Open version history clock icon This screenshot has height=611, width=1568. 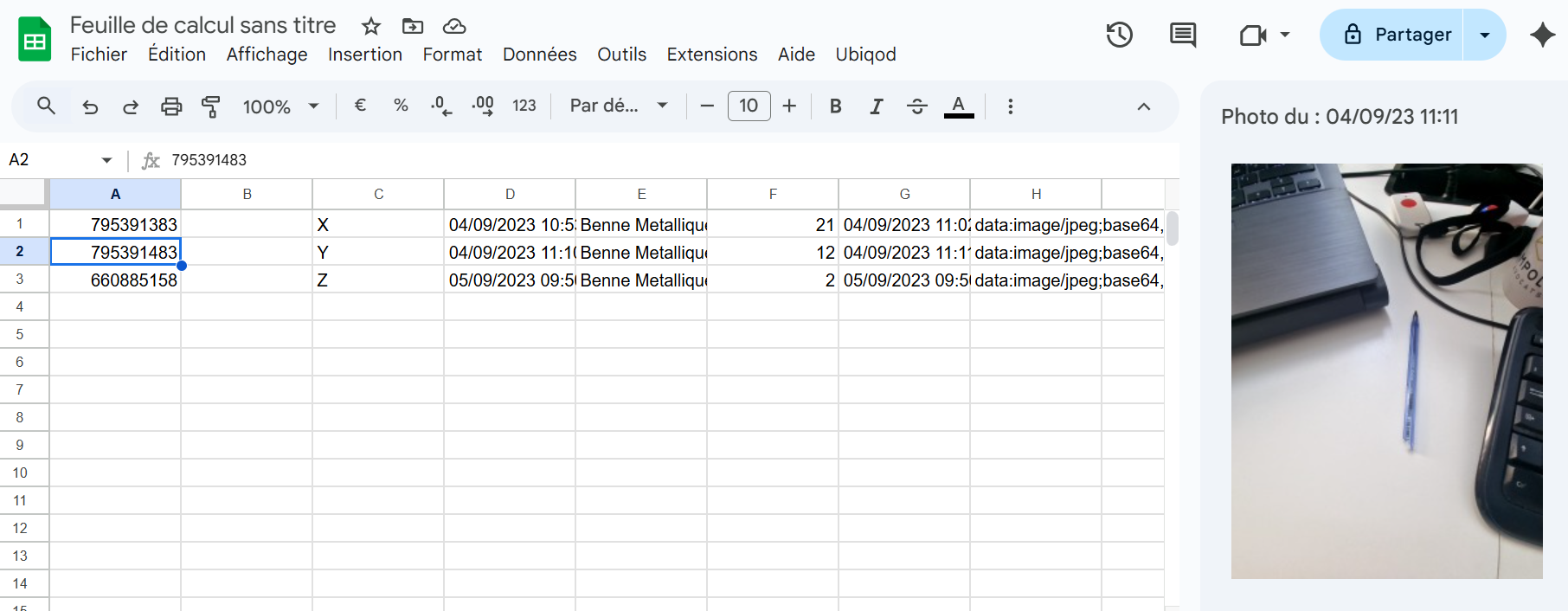click(x=1119, y=35)
